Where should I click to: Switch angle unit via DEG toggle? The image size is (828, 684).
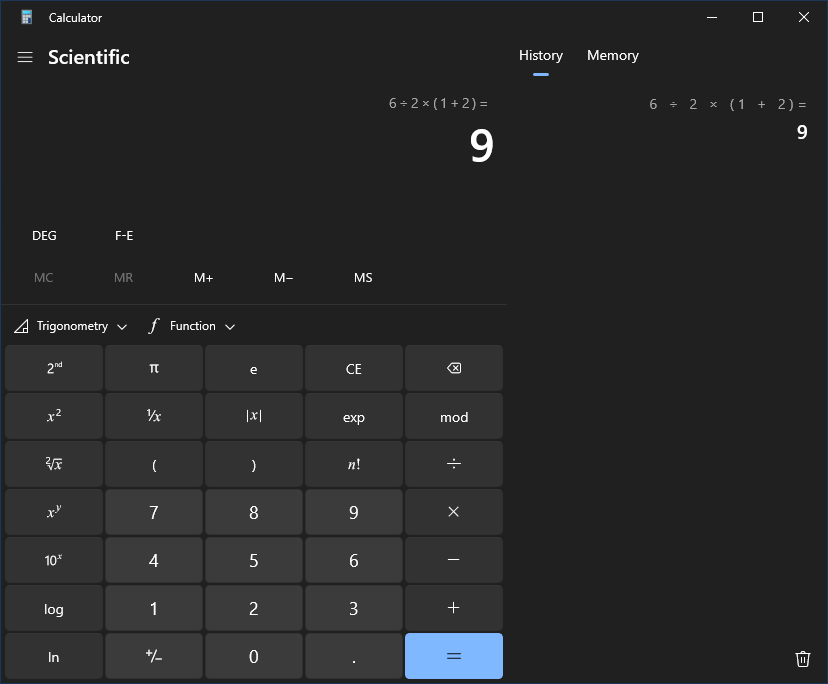point(44,236)
